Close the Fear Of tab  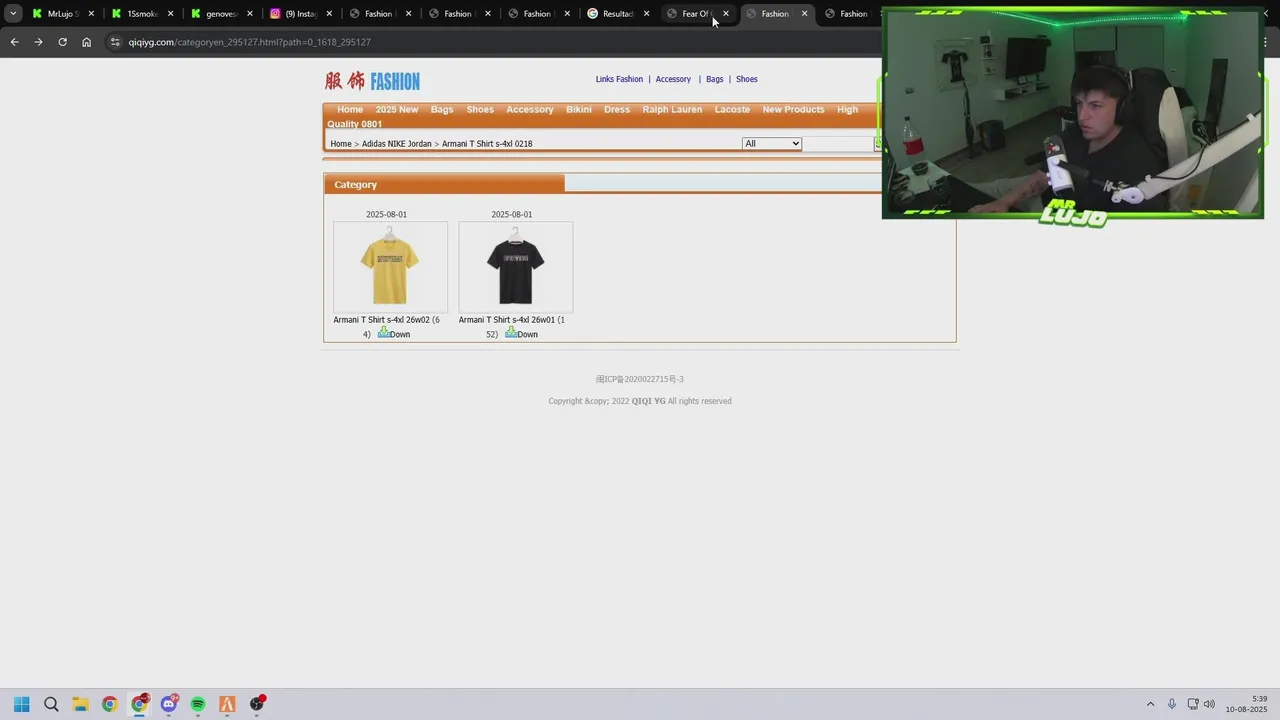[726, 14]
